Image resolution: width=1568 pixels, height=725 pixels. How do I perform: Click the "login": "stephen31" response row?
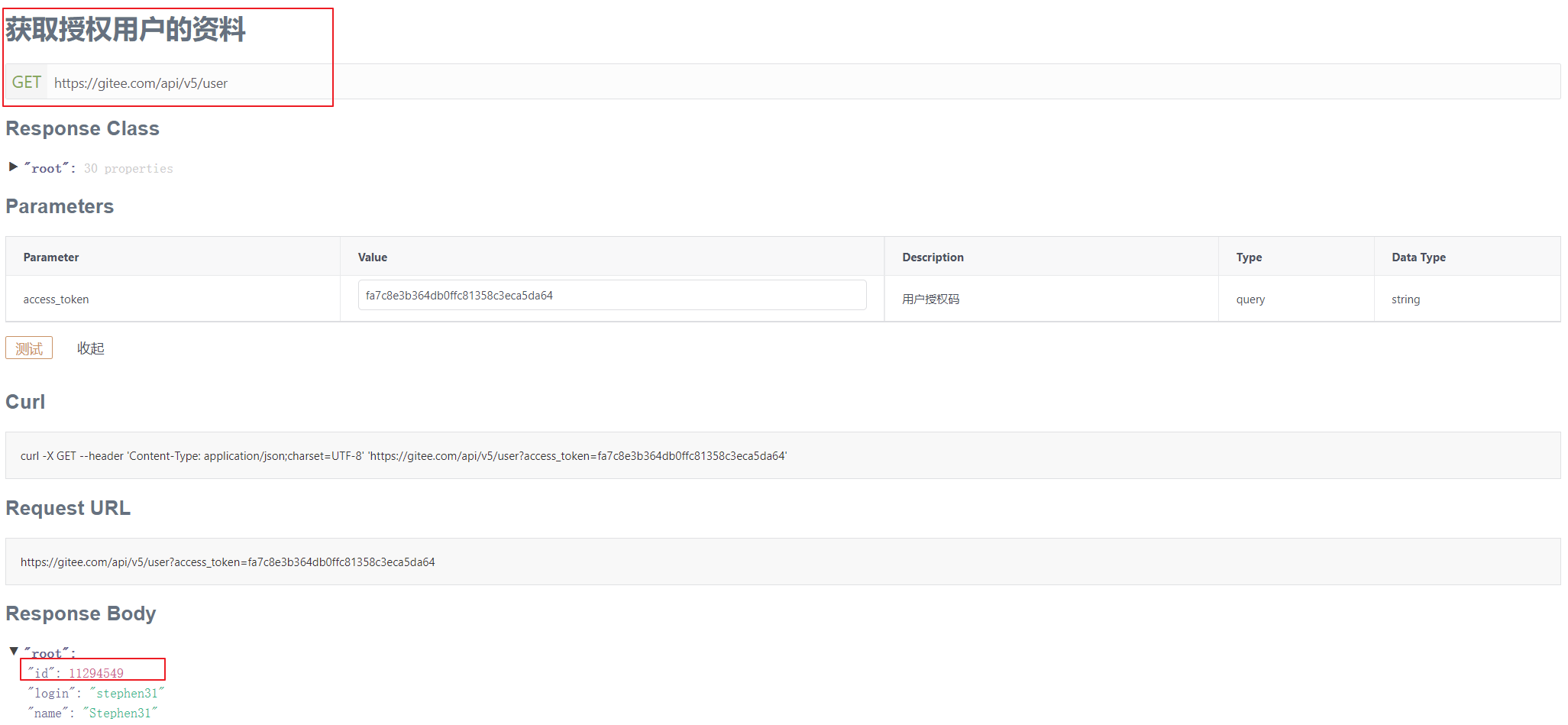pyautogui.click(x=96, y=693)
